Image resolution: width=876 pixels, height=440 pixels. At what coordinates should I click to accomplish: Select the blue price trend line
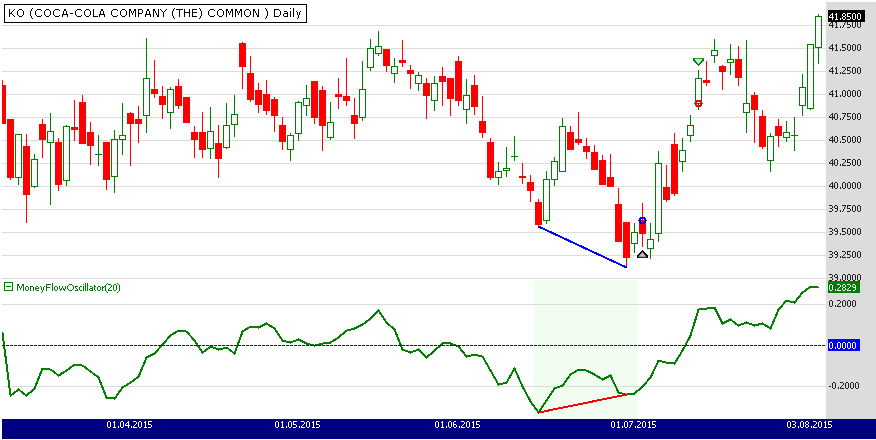582,246
